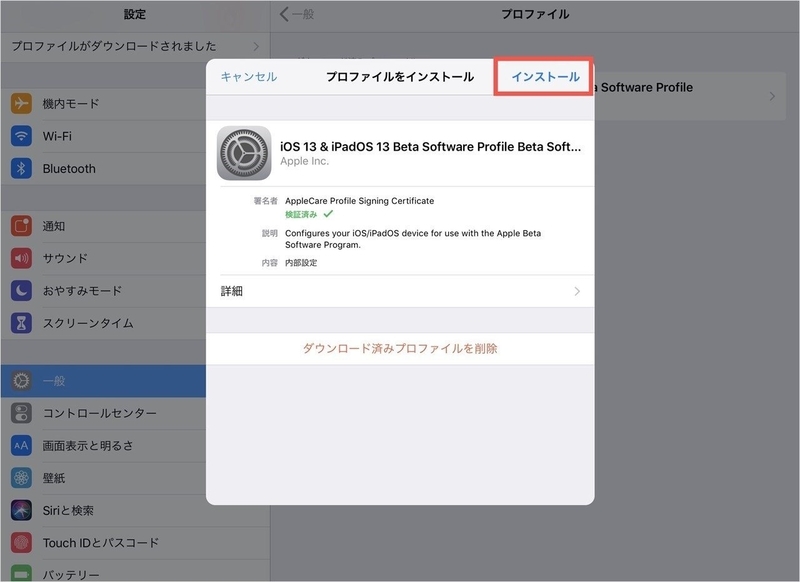This screenshot has height=582, width=800.
Task: Tap the Bluetooth icon in sidebar
Action: (21, 168)
